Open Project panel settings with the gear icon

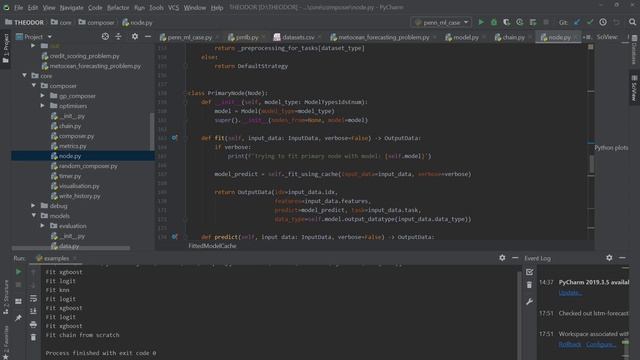click(x=135, y=36)
